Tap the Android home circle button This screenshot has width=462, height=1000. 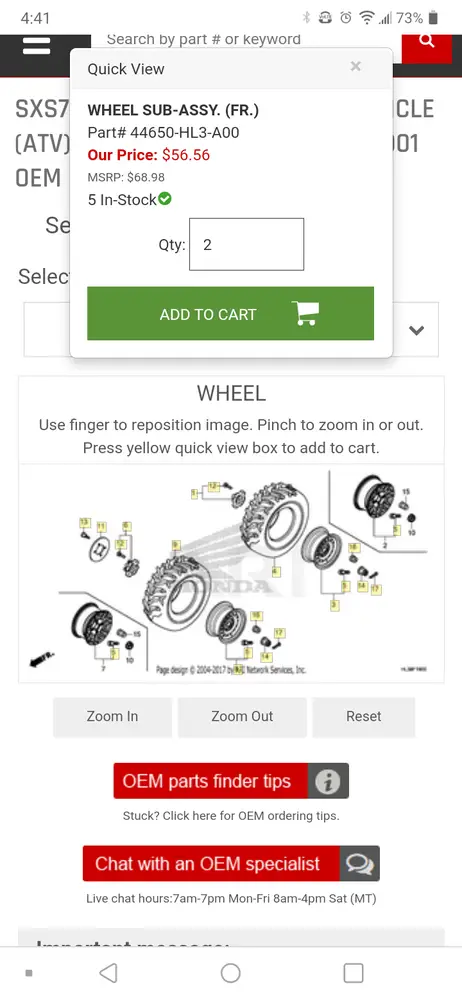pyautogui.click(x=230, y=973)
